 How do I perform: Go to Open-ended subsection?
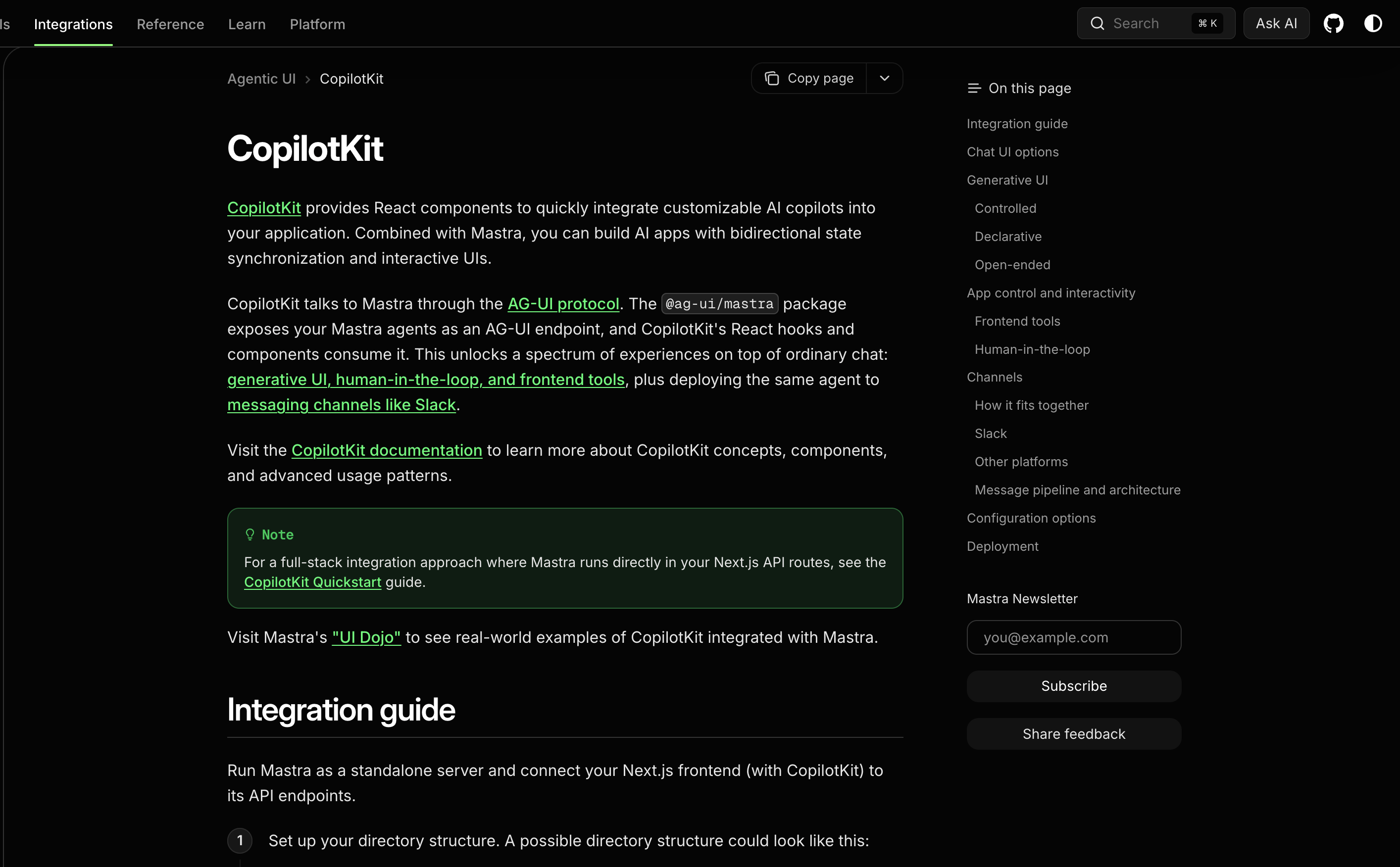1012,265
